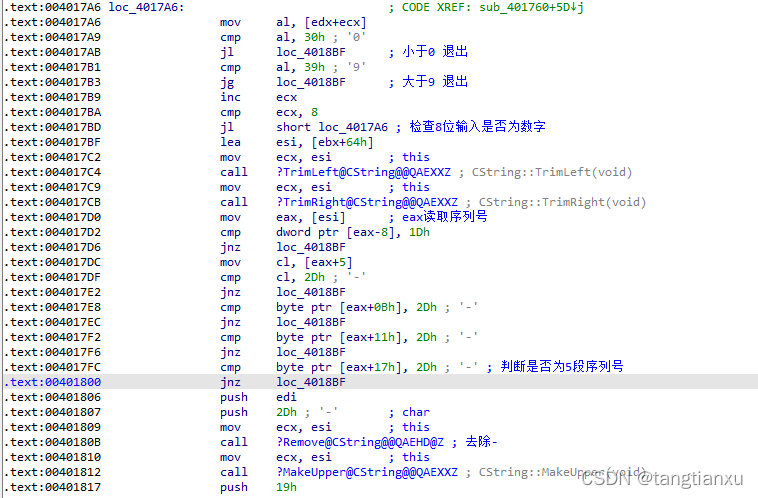Select operand [edx+ecx] on first mov line
Viewport: 758px width, 498px height.
click(x=335, y=22)
